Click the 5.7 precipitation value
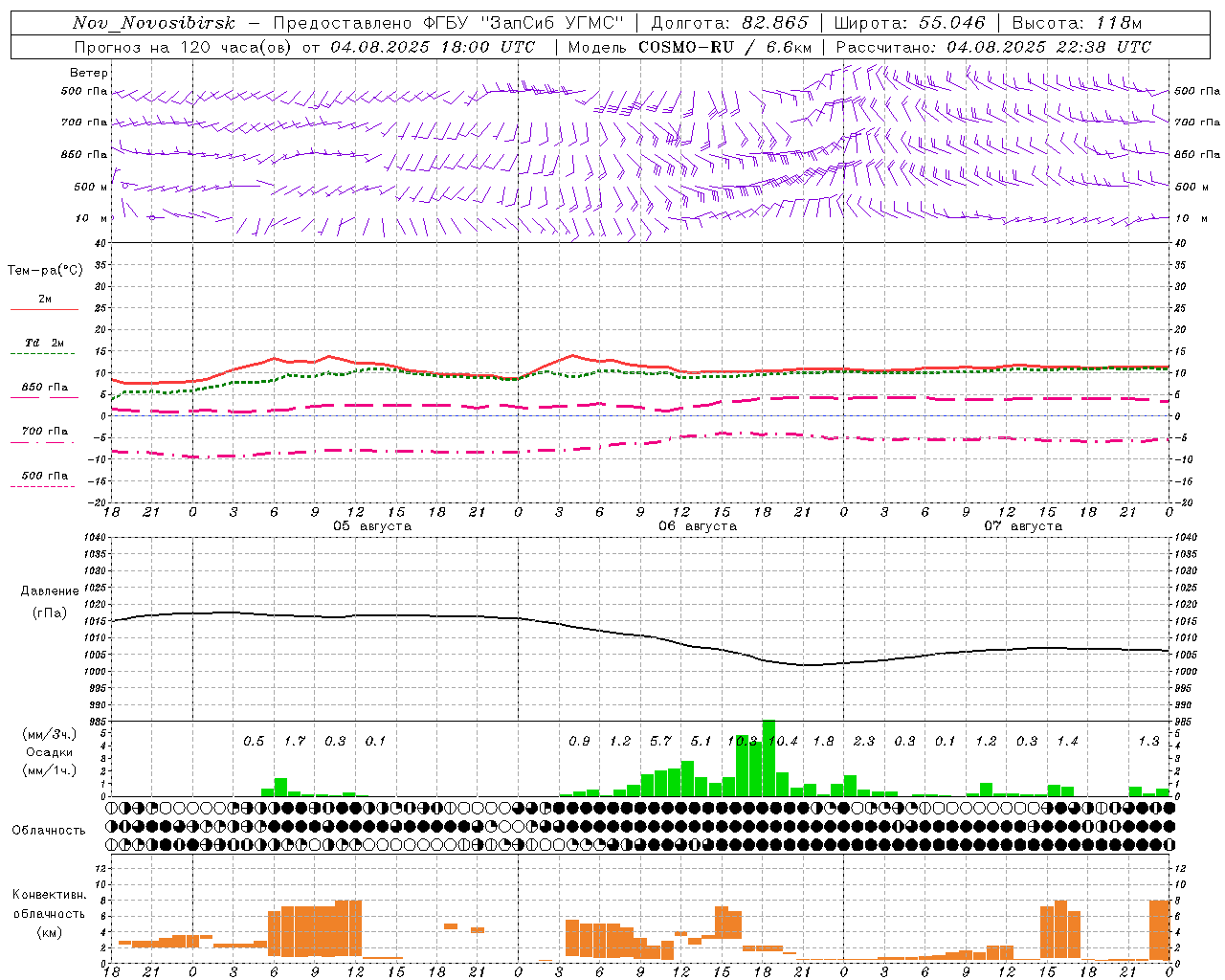Screen dimensions: 1225x980 [x=660, y=742]
